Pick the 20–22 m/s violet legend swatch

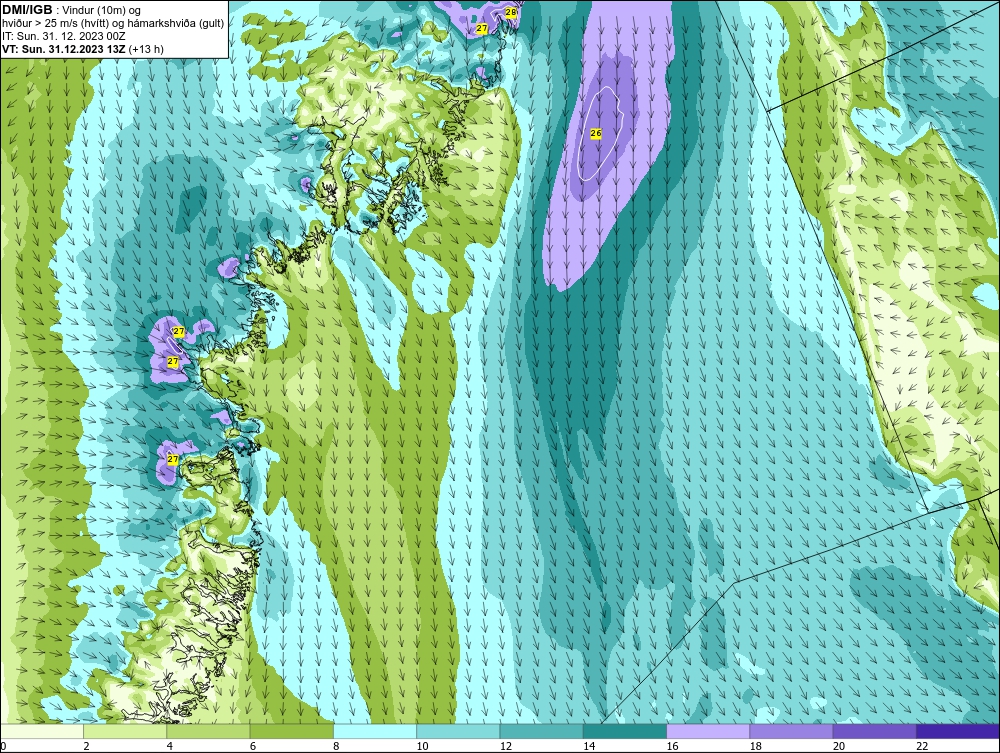(x=874, y=731)
